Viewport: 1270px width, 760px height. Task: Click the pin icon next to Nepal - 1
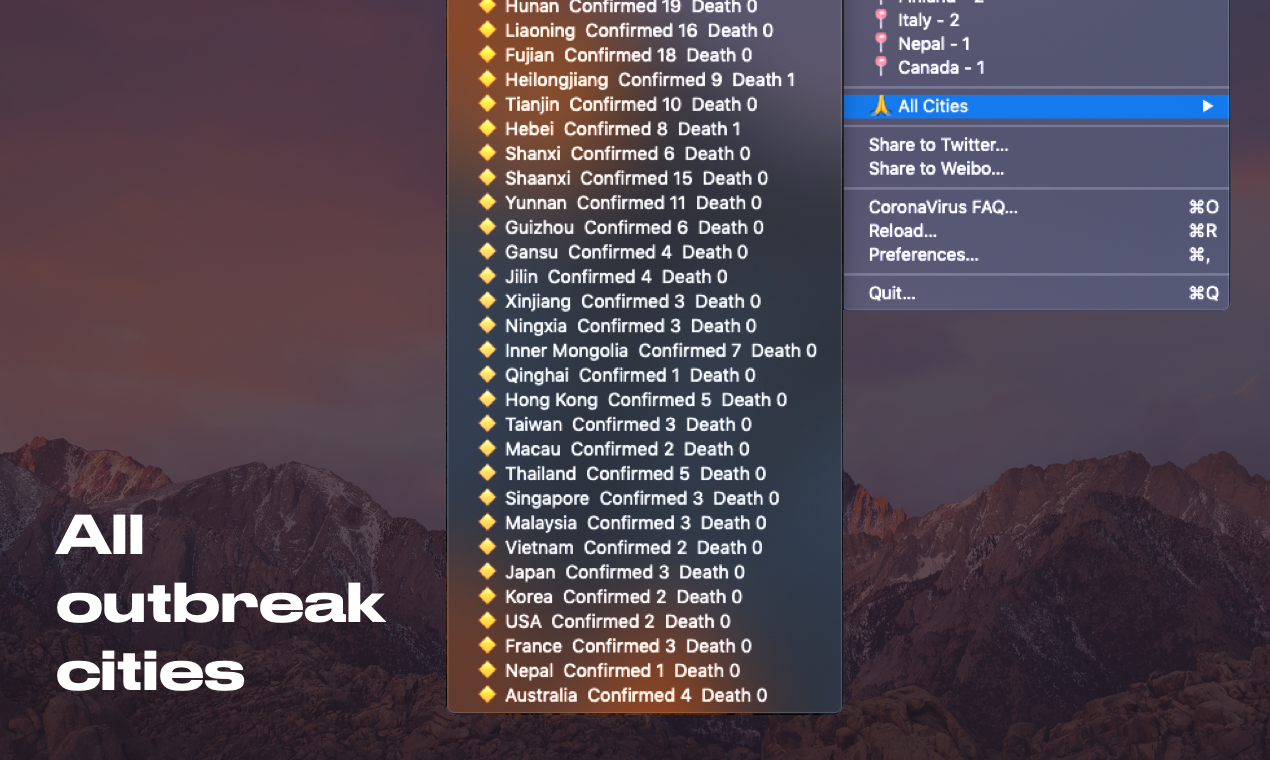pyautogui.click(x=881, y=43)
